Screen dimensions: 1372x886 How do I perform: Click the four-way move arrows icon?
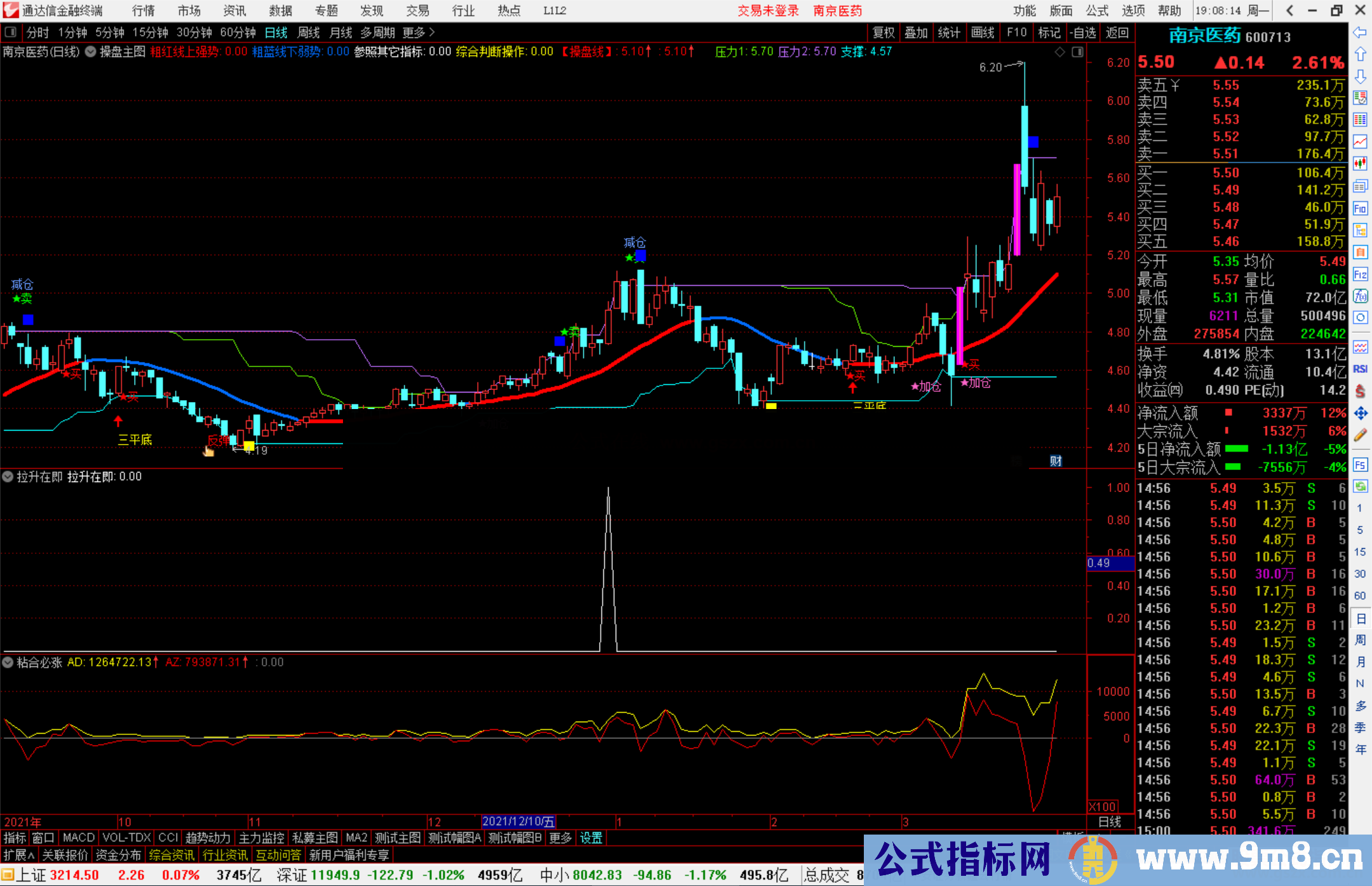point(1360,413)
